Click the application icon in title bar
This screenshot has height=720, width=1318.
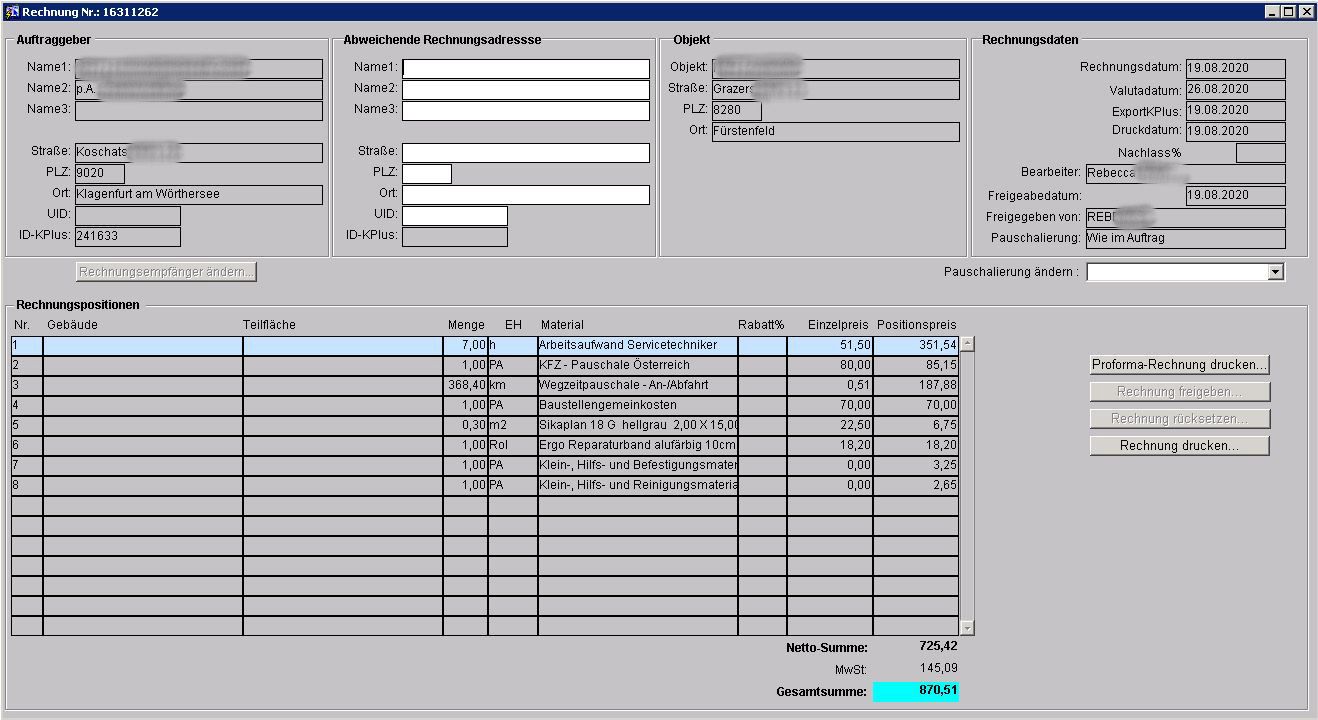pyautogui.click(x=12, y=12)
